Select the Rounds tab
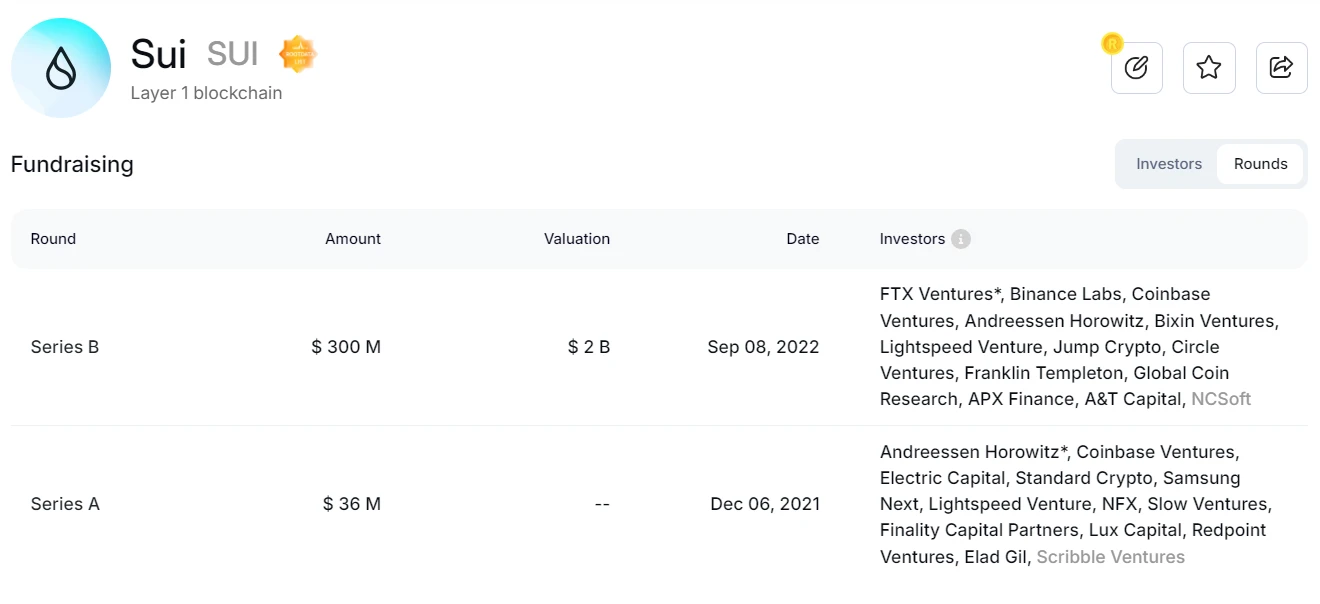1320x604 pixels. point(1260,164)
